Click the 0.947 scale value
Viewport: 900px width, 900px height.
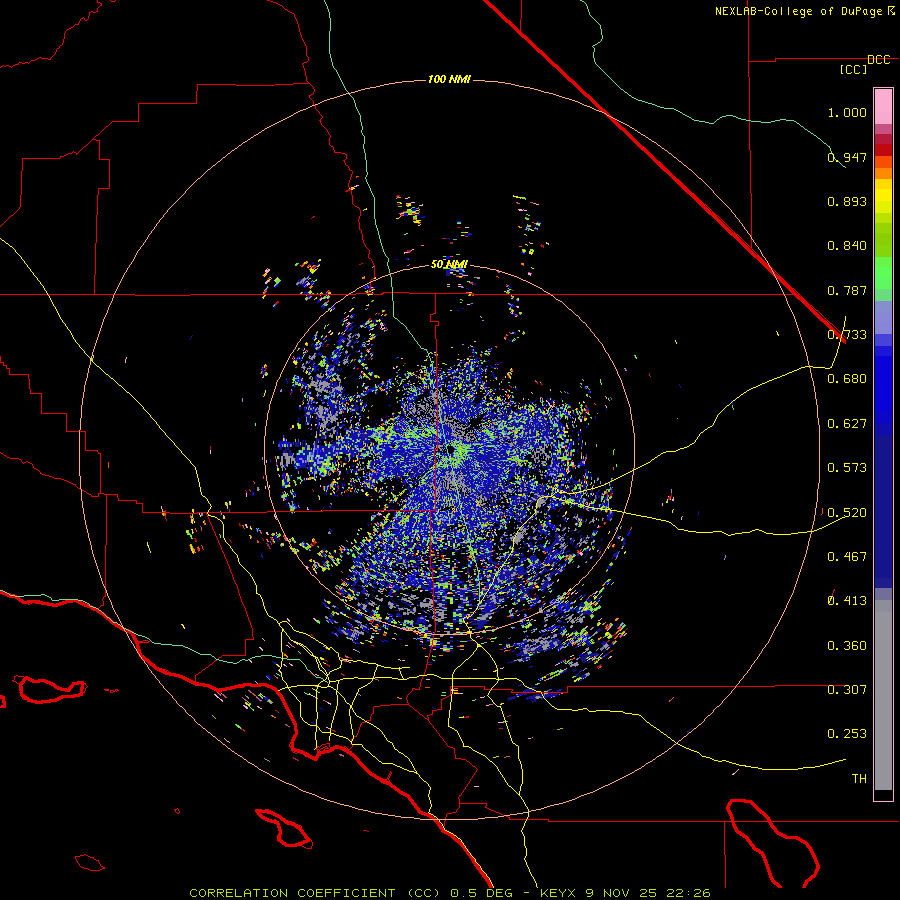847,157
